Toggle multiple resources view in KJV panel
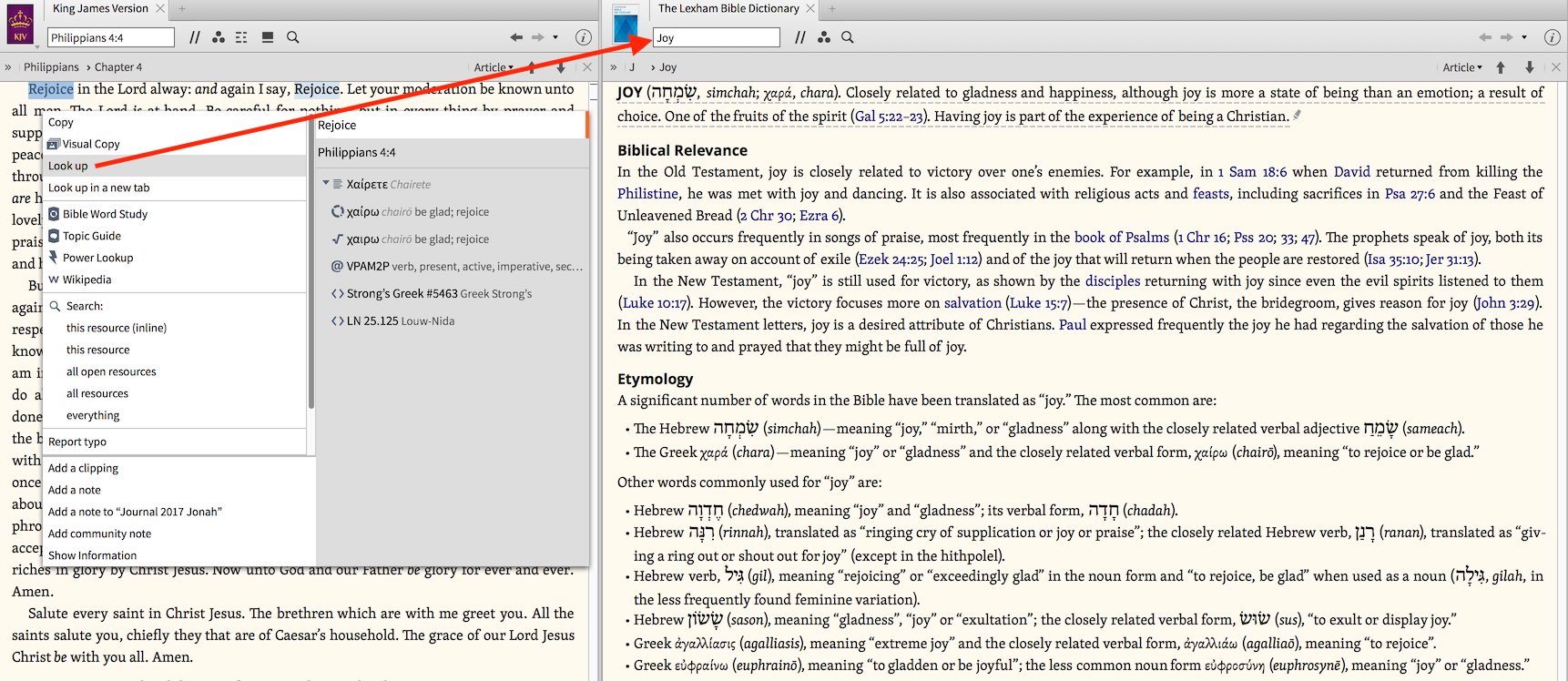The width and height of the screenshot is (1568, 681). (x=241, y=37)
